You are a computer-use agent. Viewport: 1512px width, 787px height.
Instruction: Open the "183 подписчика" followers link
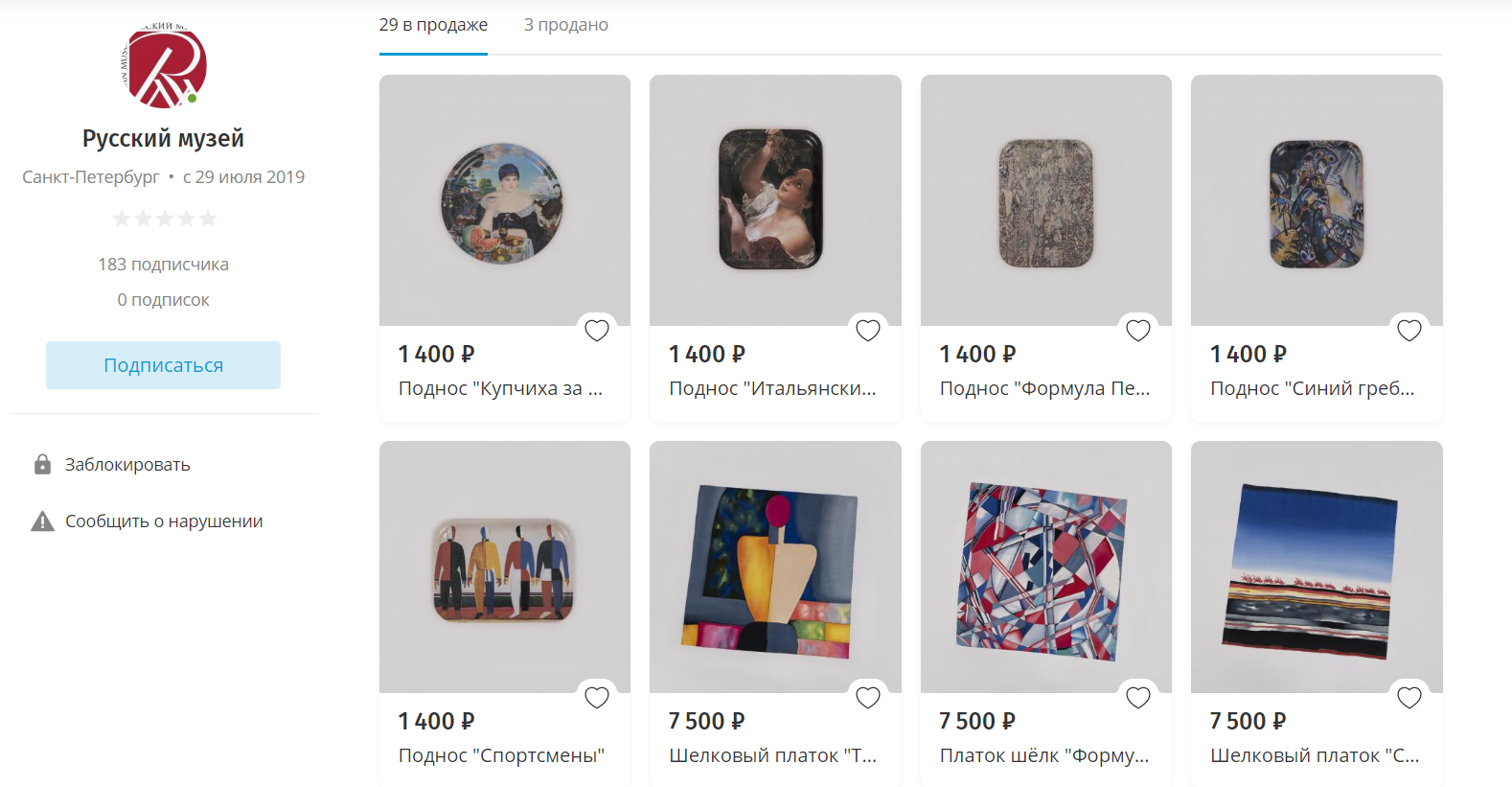pos(163,265)
